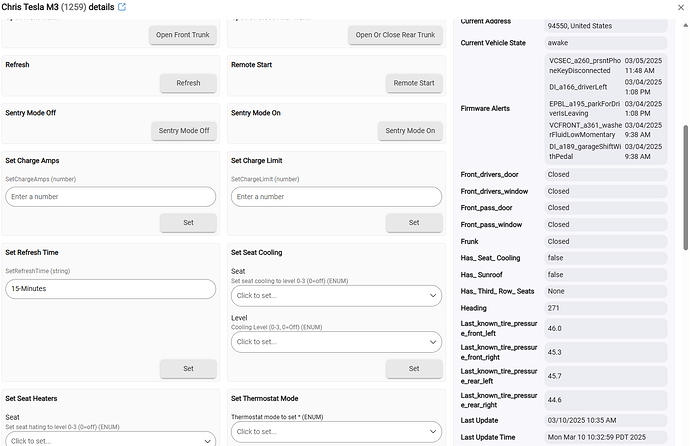
Task: Open the Seat dropdown in Set Seat Heaters
Action: click(x=110, y=440)
